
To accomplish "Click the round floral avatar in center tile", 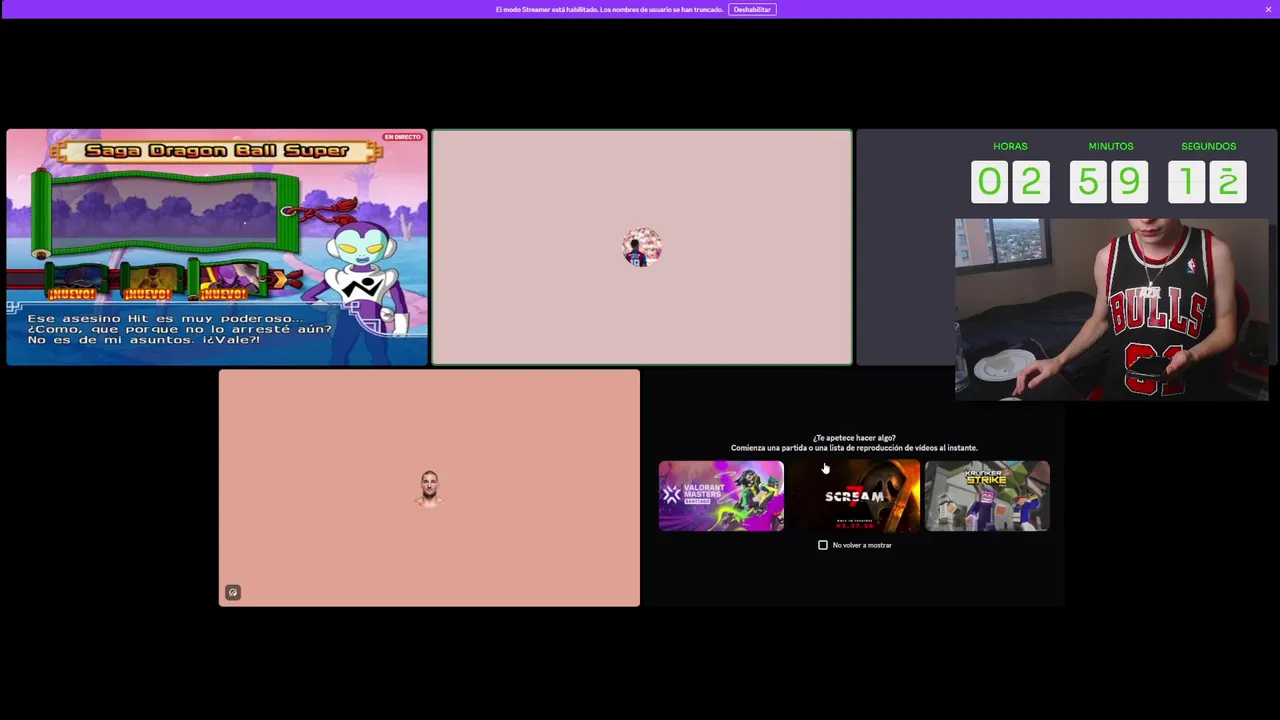I will [x=642, y=247].
